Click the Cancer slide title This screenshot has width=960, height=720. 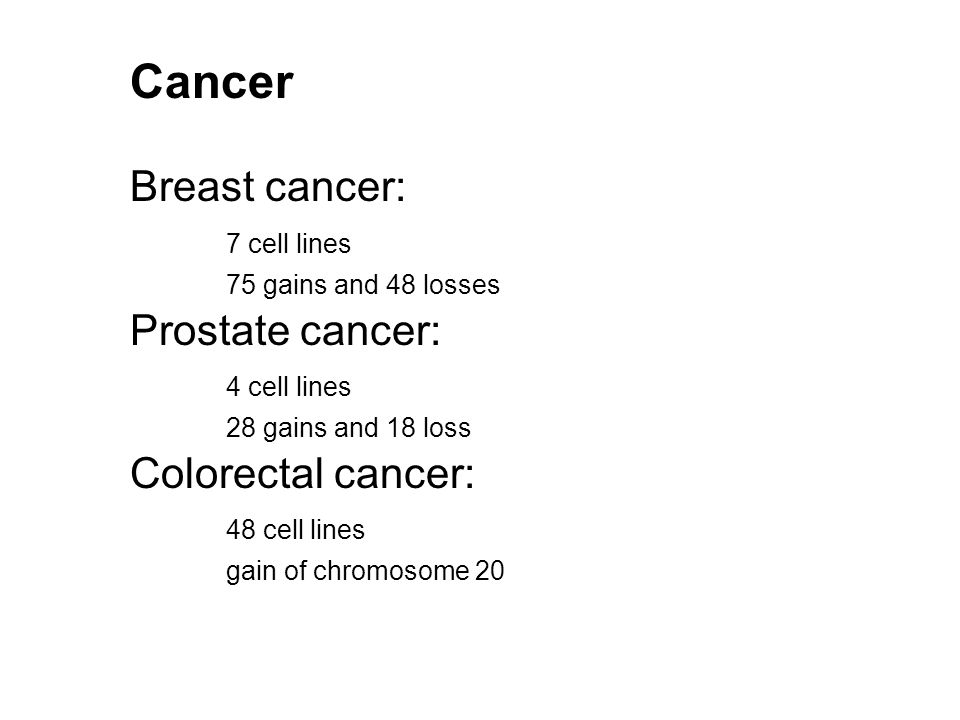(212, 81)
